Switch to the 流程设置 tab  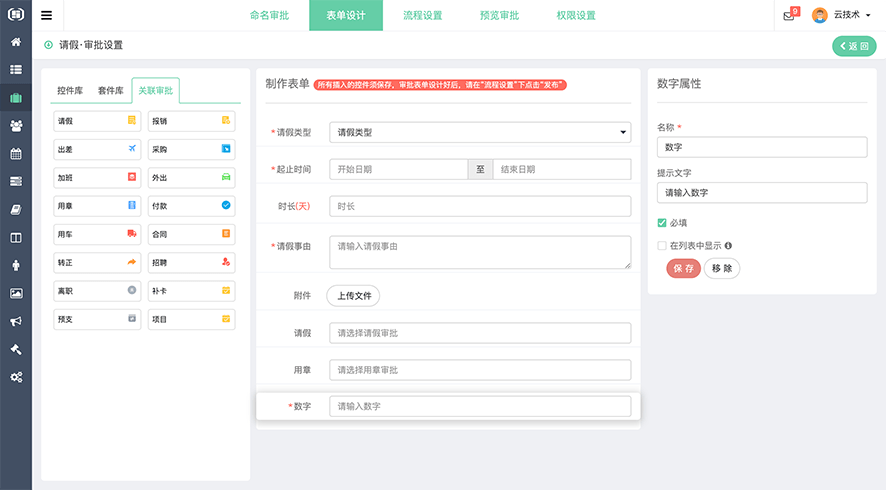pos(423,15)
